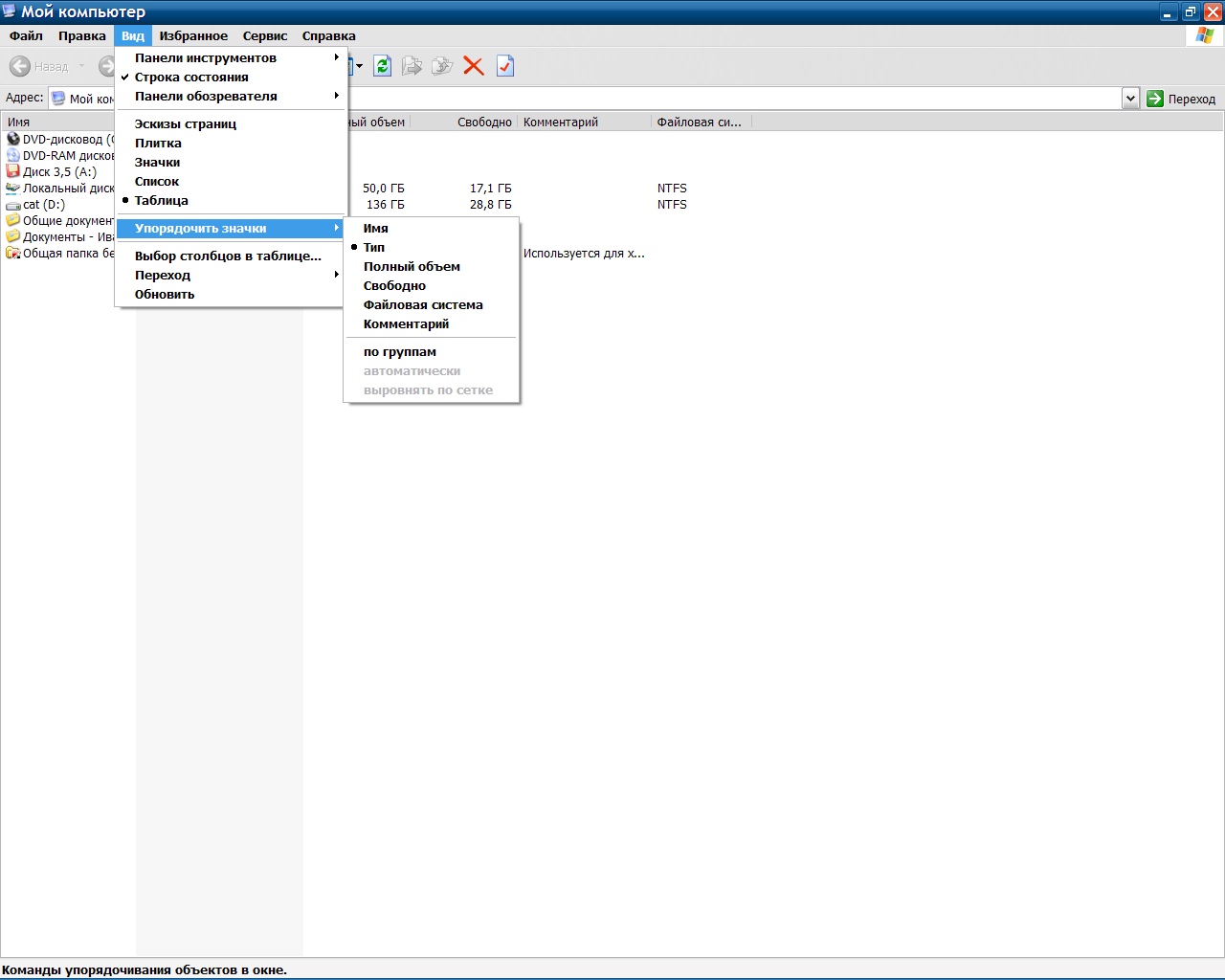Viewport: 1225px width, 980px height.
Task: Click the Back (Назад) arrow icon
Action: [20, 66]
